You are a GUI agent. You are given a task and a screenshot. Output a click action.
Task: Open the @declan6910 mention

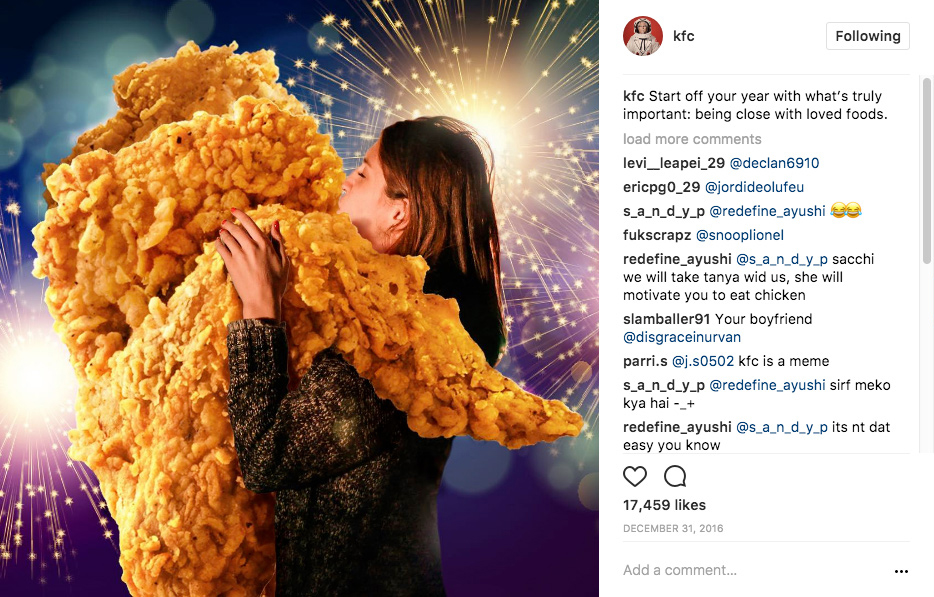point(774,163)
